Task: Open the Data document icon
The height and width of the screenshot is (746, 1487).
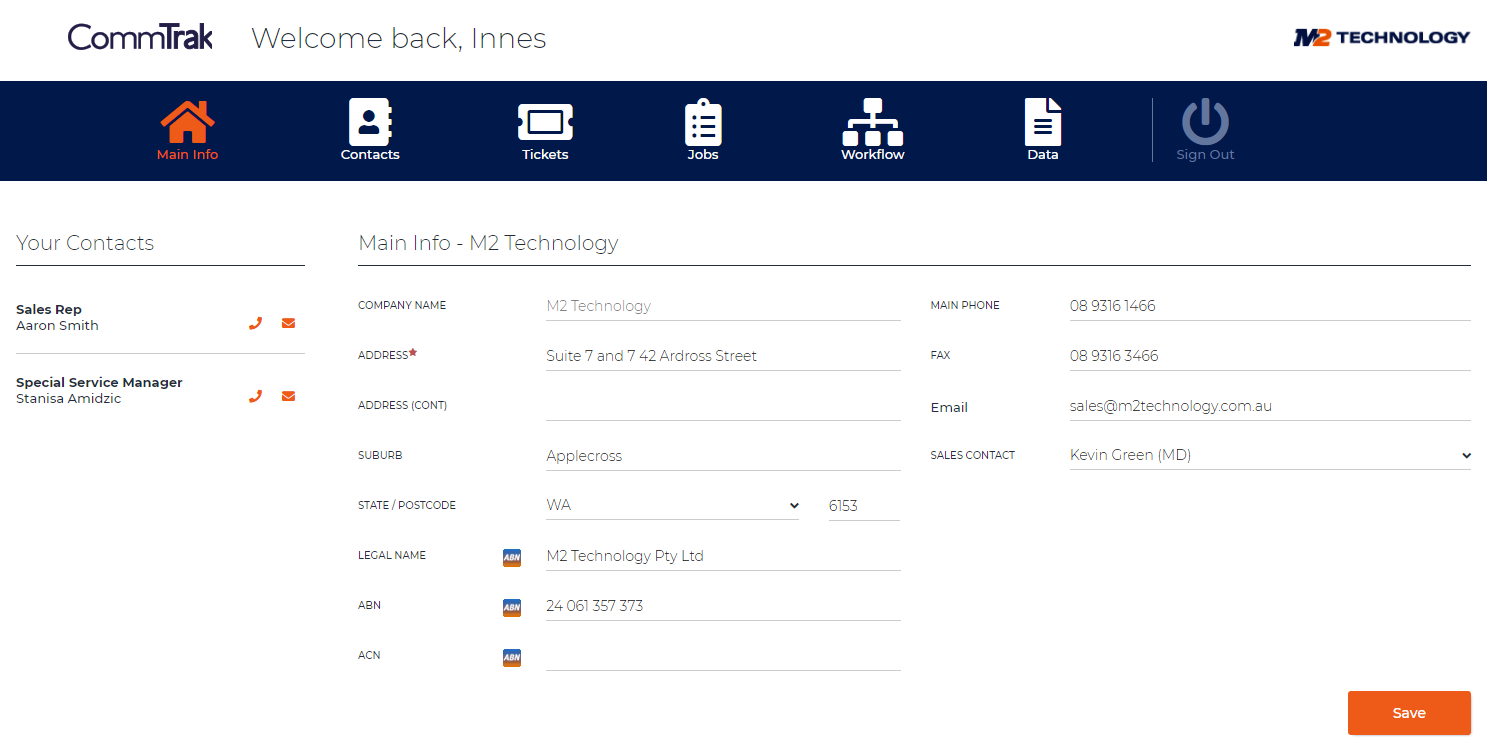Action: [x=1043, y=122]
